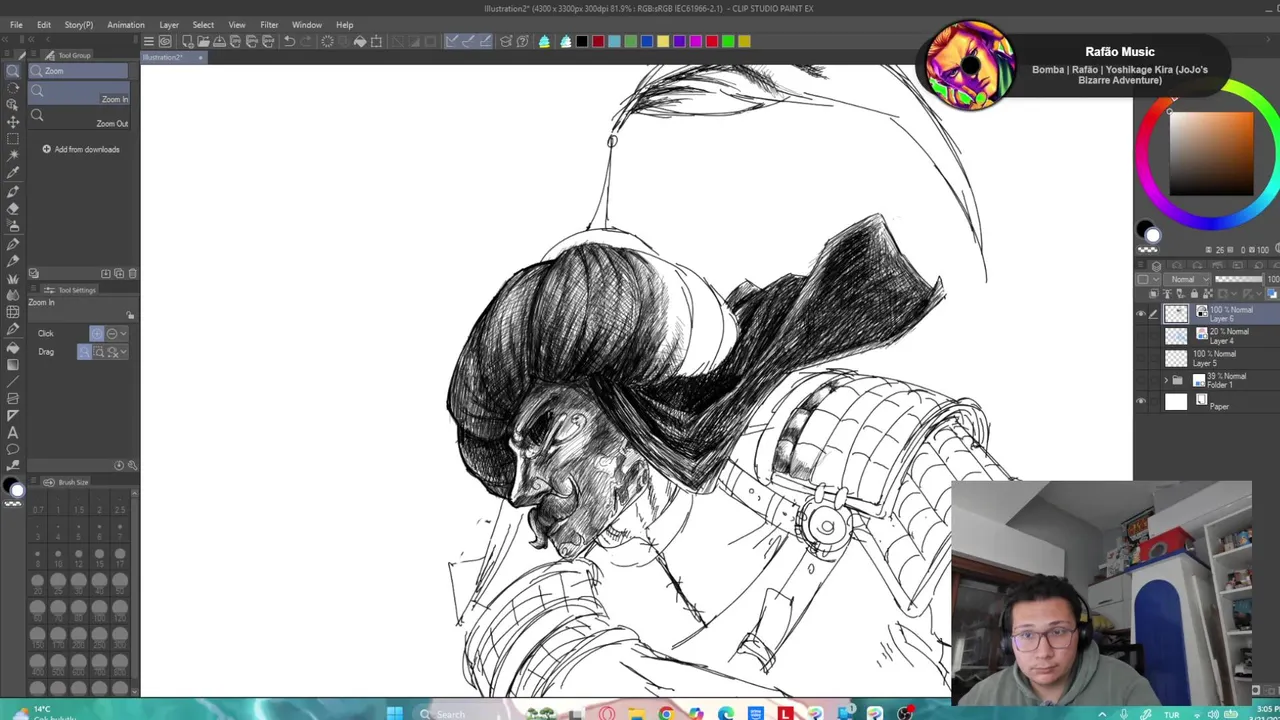The width and height of the screenshot is (1280, 720).
Task: Select the Paper layer thumbnail
Action: [1176, 402]
